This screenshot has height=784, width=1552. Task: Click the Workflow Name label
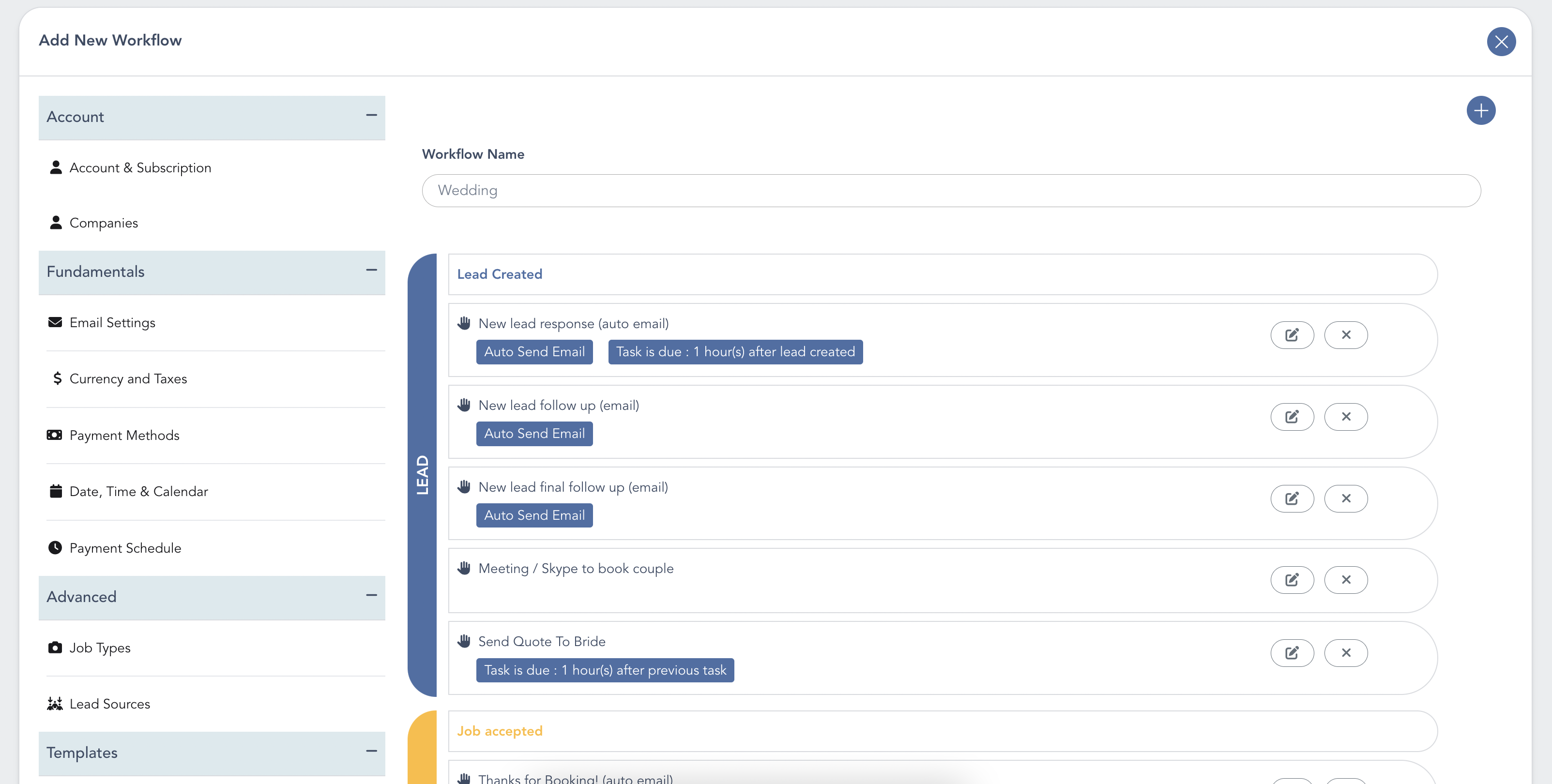point(473,154)
